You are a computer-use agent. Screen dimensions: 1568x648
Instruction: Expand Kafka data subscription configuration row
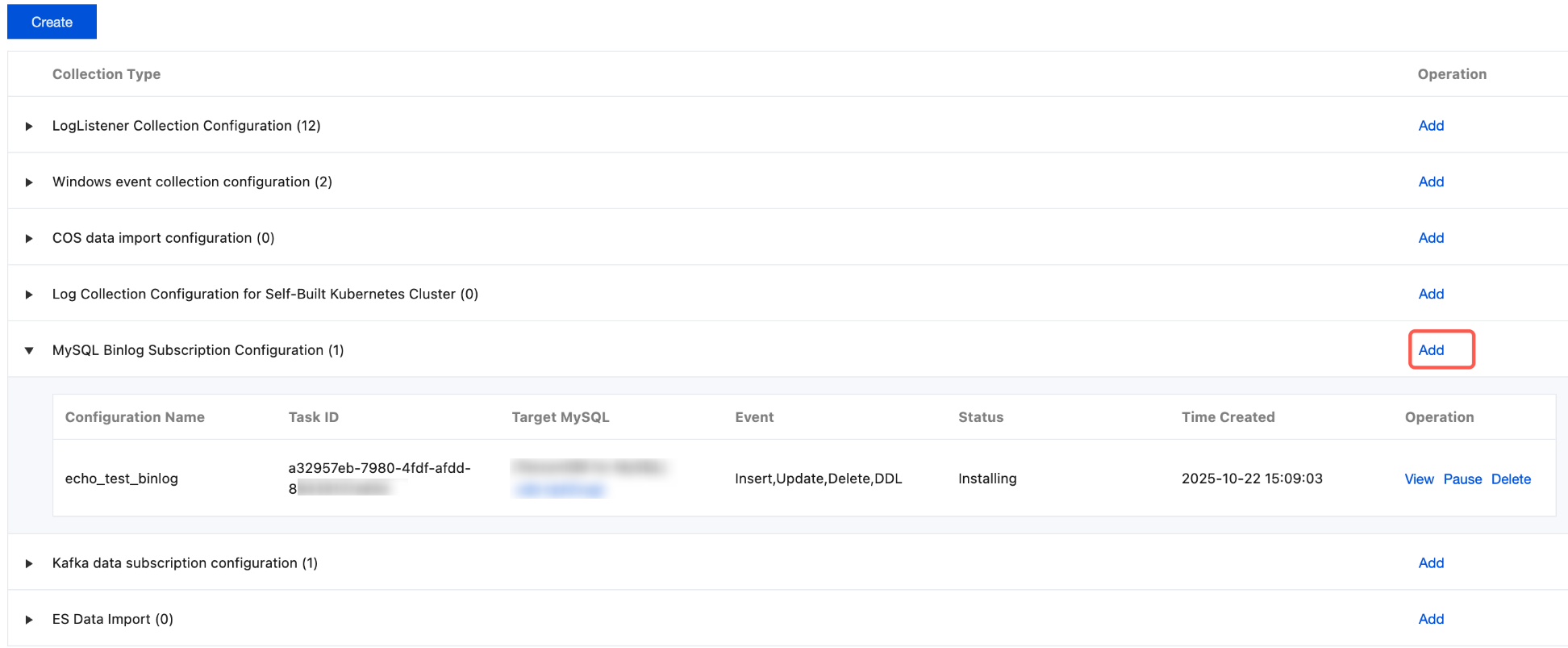coord(29,563)
